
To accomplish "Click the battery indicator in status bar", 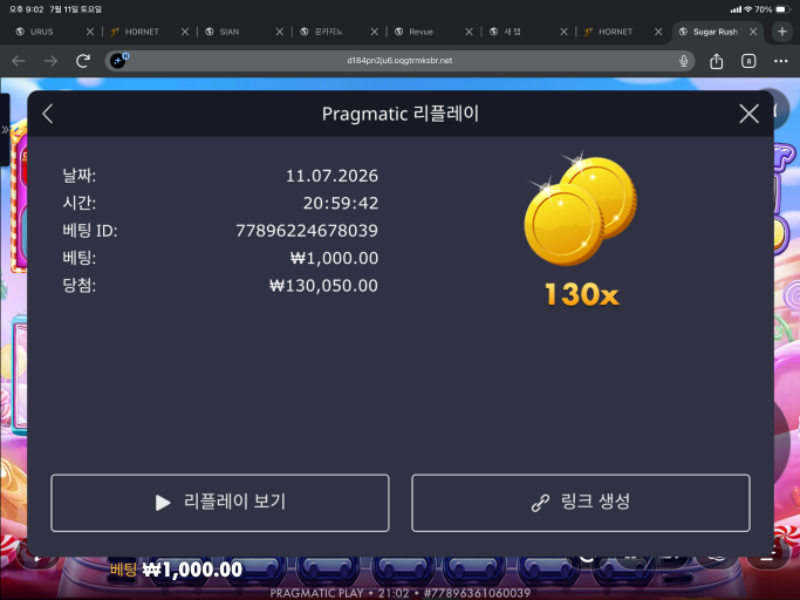I will click(x=782, y=9).
